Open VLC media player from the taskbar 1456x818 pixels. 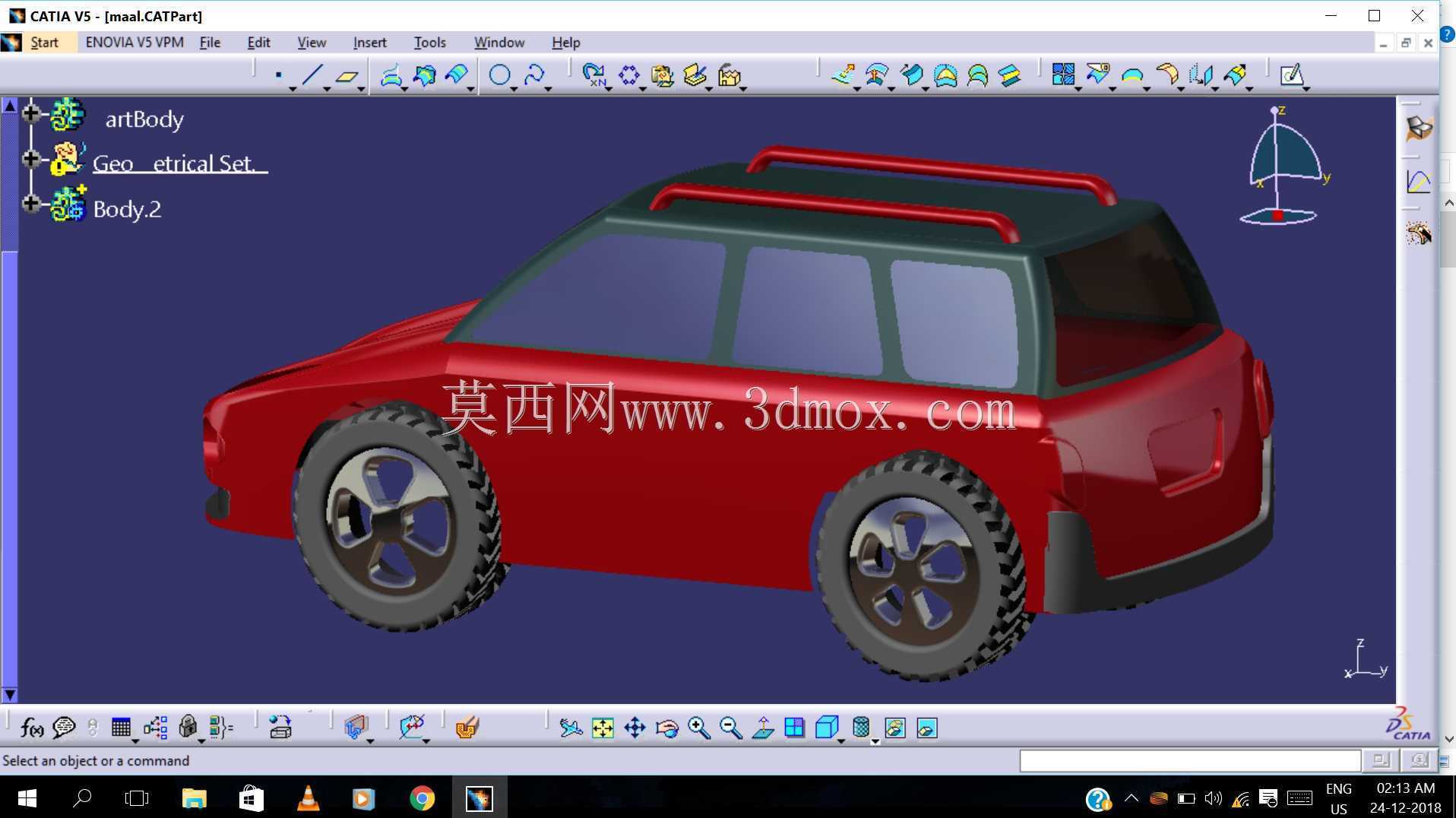point(308,798)
